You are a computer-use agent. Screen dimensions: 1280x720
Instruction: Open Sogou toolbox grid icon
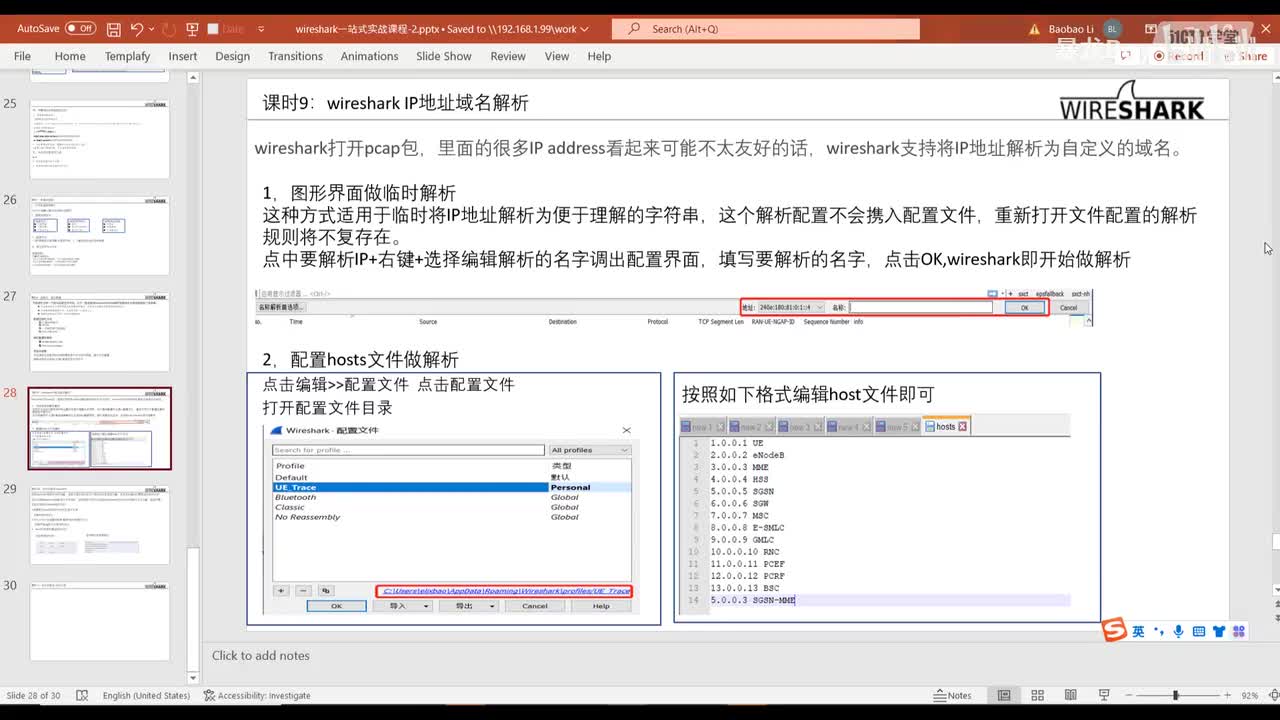click(x=1239, y=630)
